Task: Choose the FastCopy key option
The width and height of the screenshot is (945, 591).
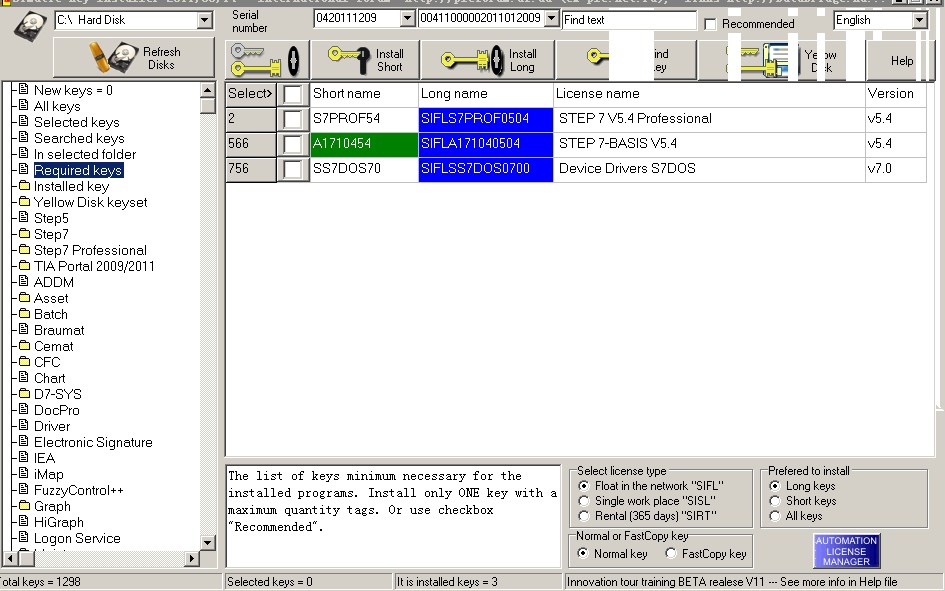Action: (x=672, y=554)
